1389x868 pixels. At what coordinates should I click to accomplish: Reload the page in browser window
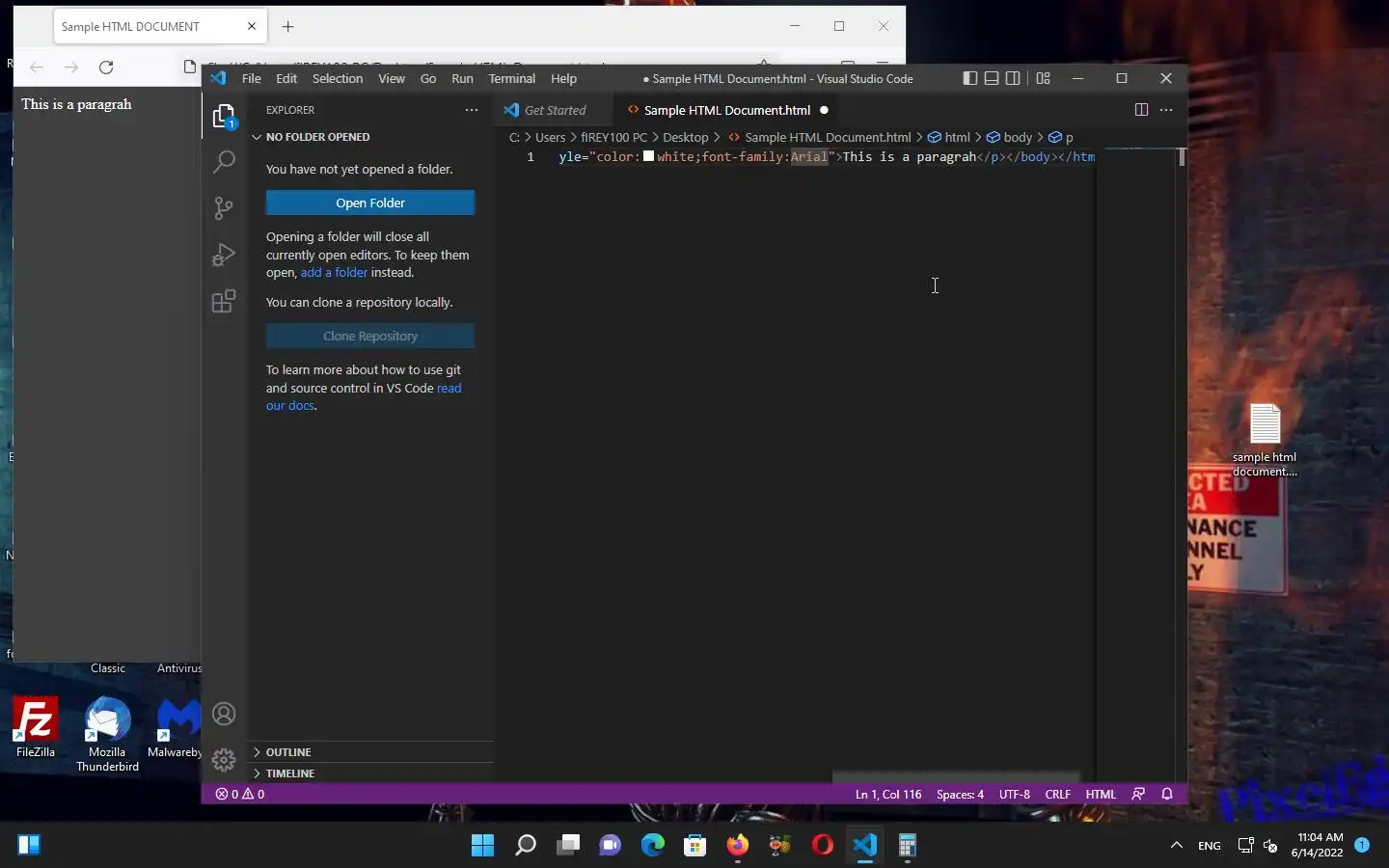(106, 67)
